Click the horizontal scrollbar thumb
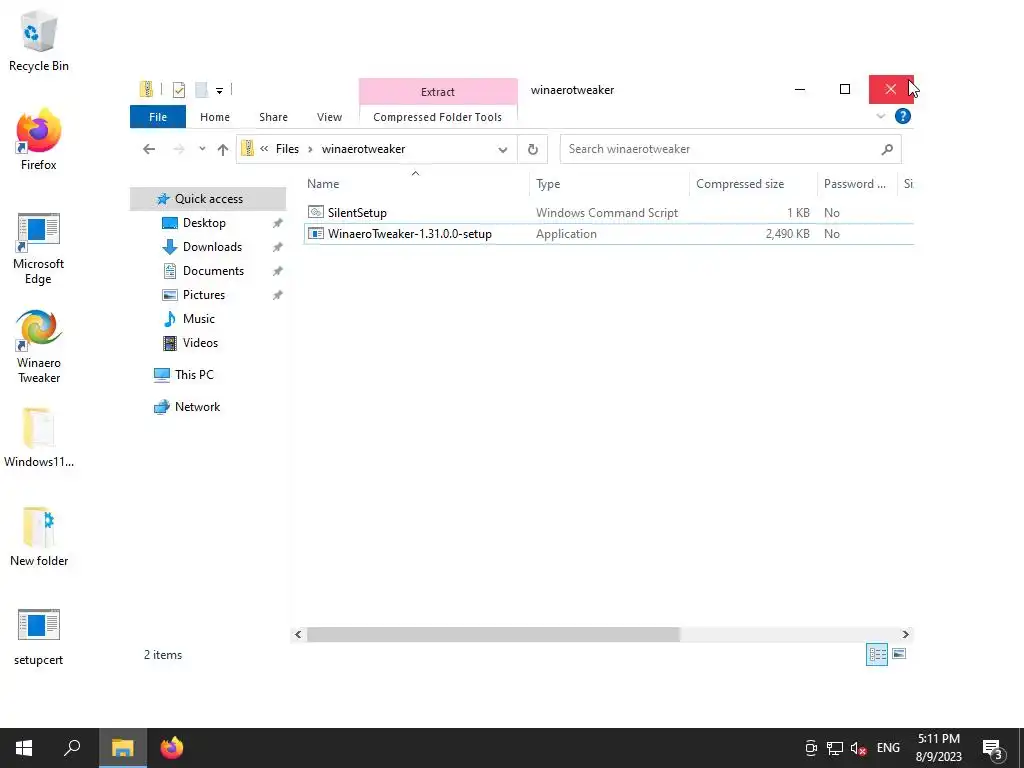This screenshot has width=1024, height=768. 494,634
